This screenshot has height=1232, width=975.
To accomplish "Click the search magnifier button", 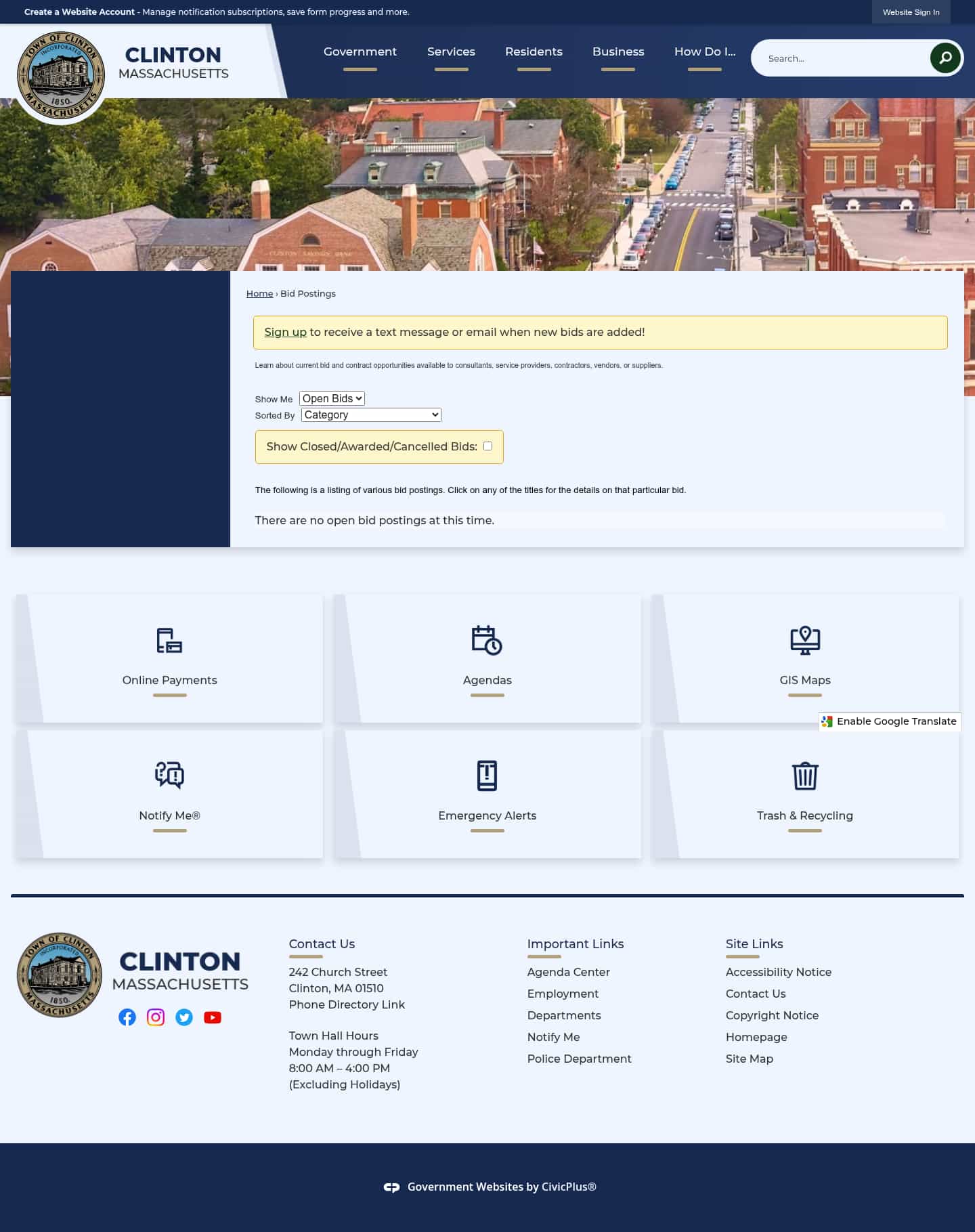I will click(x=945, y=58).
